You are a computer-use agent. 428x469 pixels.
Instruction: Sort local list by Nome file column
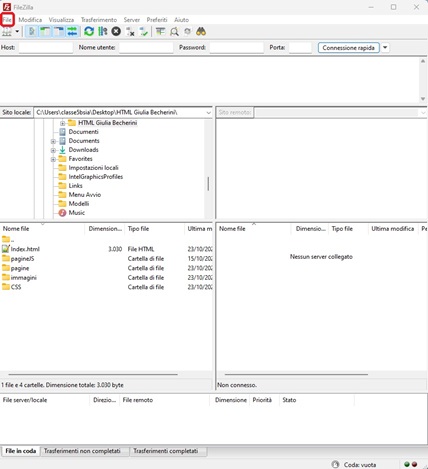point(43,229)
